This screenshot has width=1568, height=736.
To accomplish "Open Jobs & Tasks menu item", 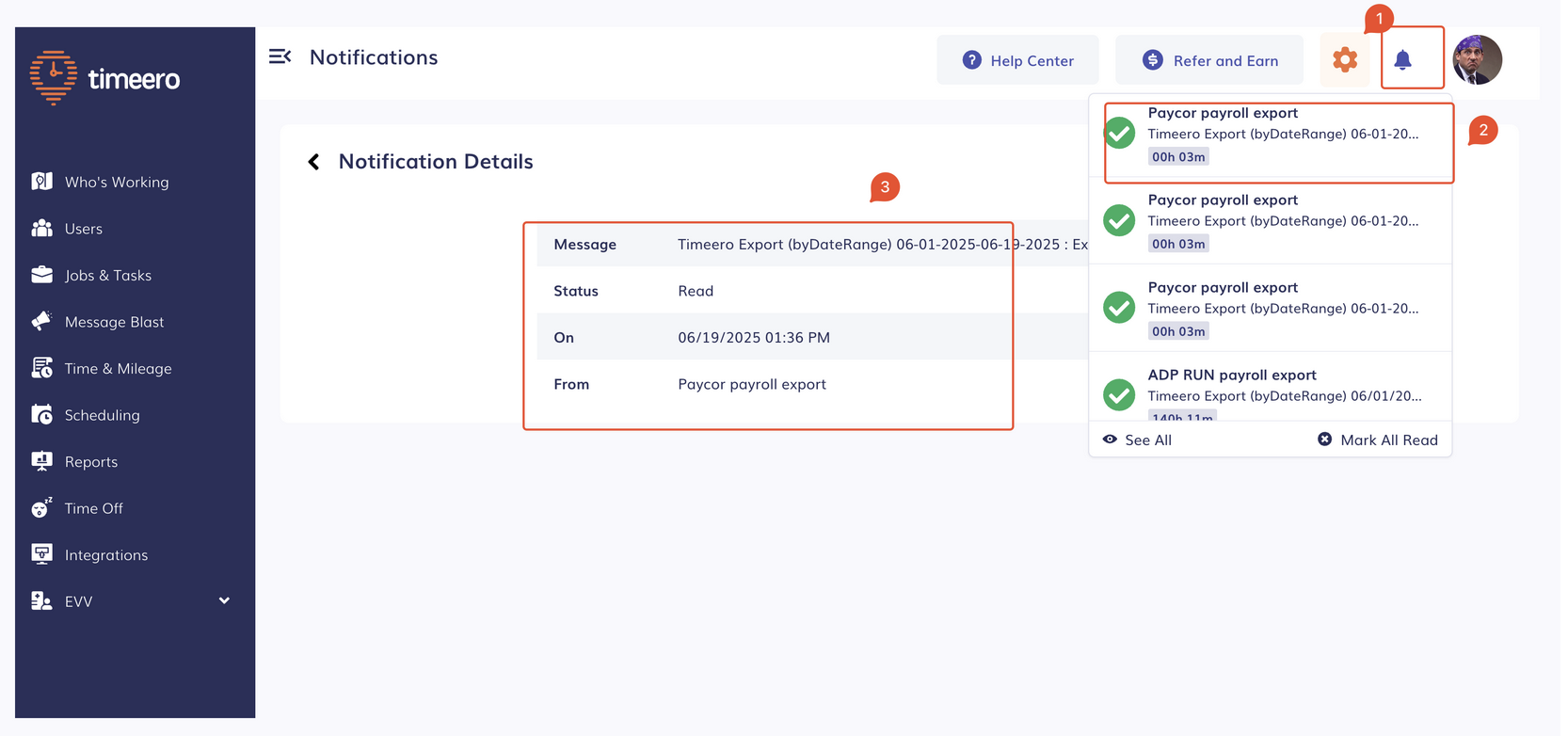I will (108, 275).
